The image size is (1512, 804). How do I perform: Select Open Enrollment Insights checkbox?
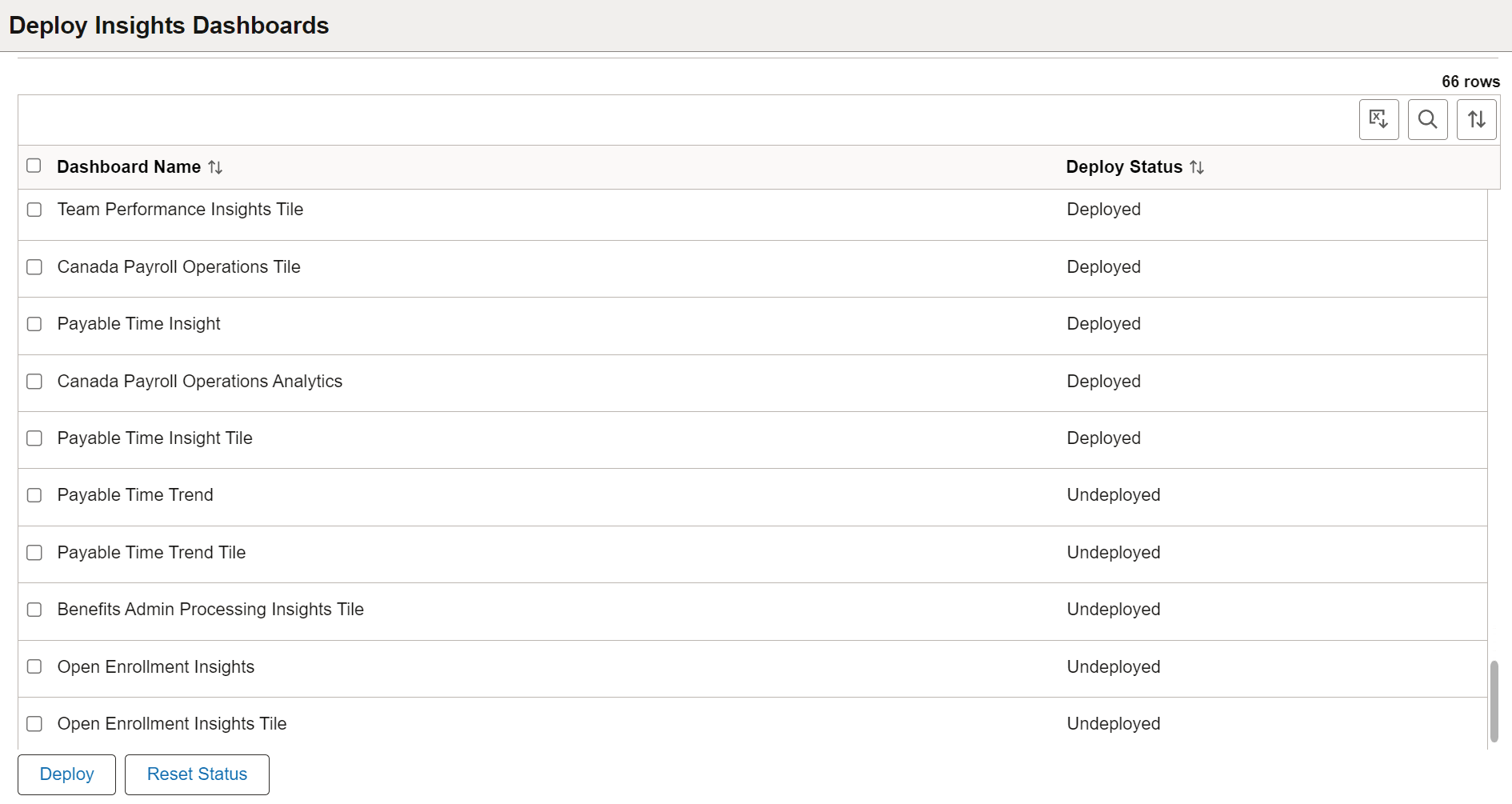click(x=34, y=666)
